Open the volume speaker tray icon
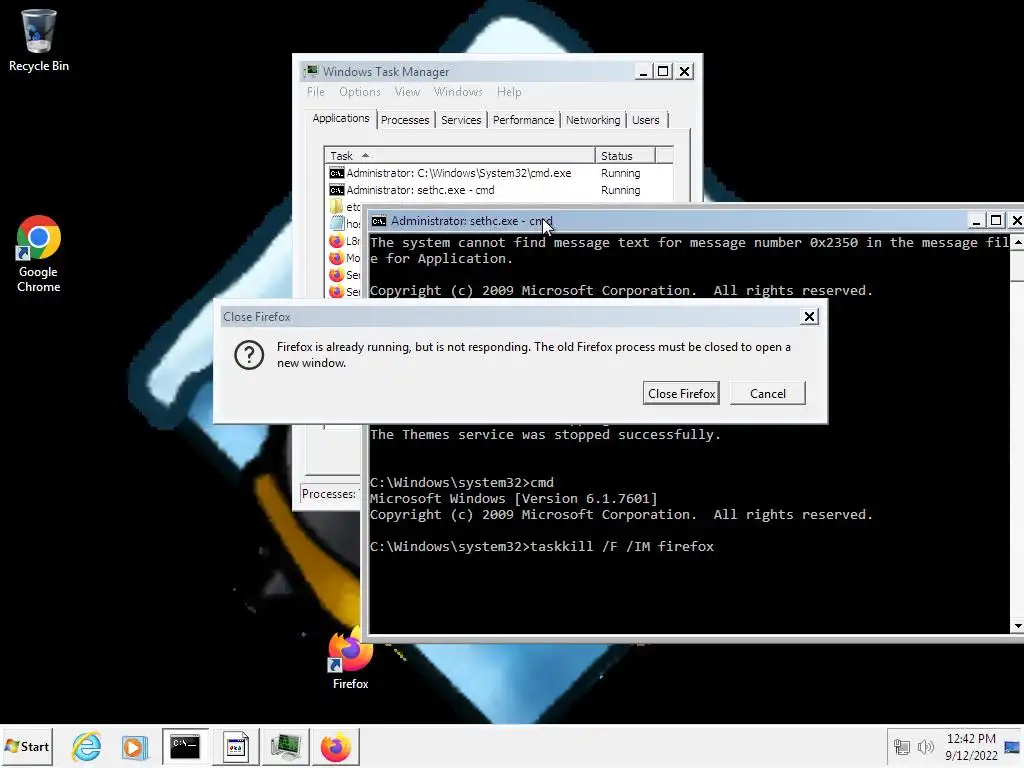This screenshot has width=1024, height=768. click(x=925, y=746)
